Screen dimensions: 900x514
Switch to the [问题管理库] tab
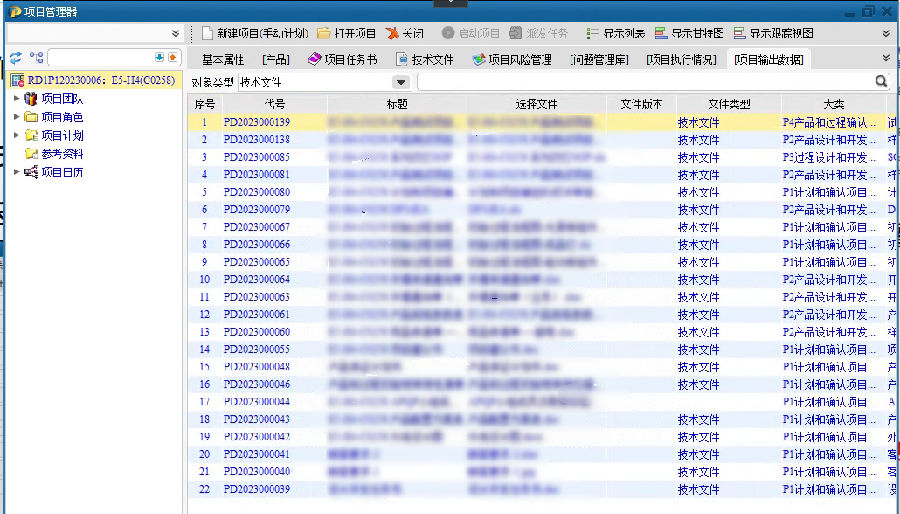pyautogui.click(x=599, y=59)
